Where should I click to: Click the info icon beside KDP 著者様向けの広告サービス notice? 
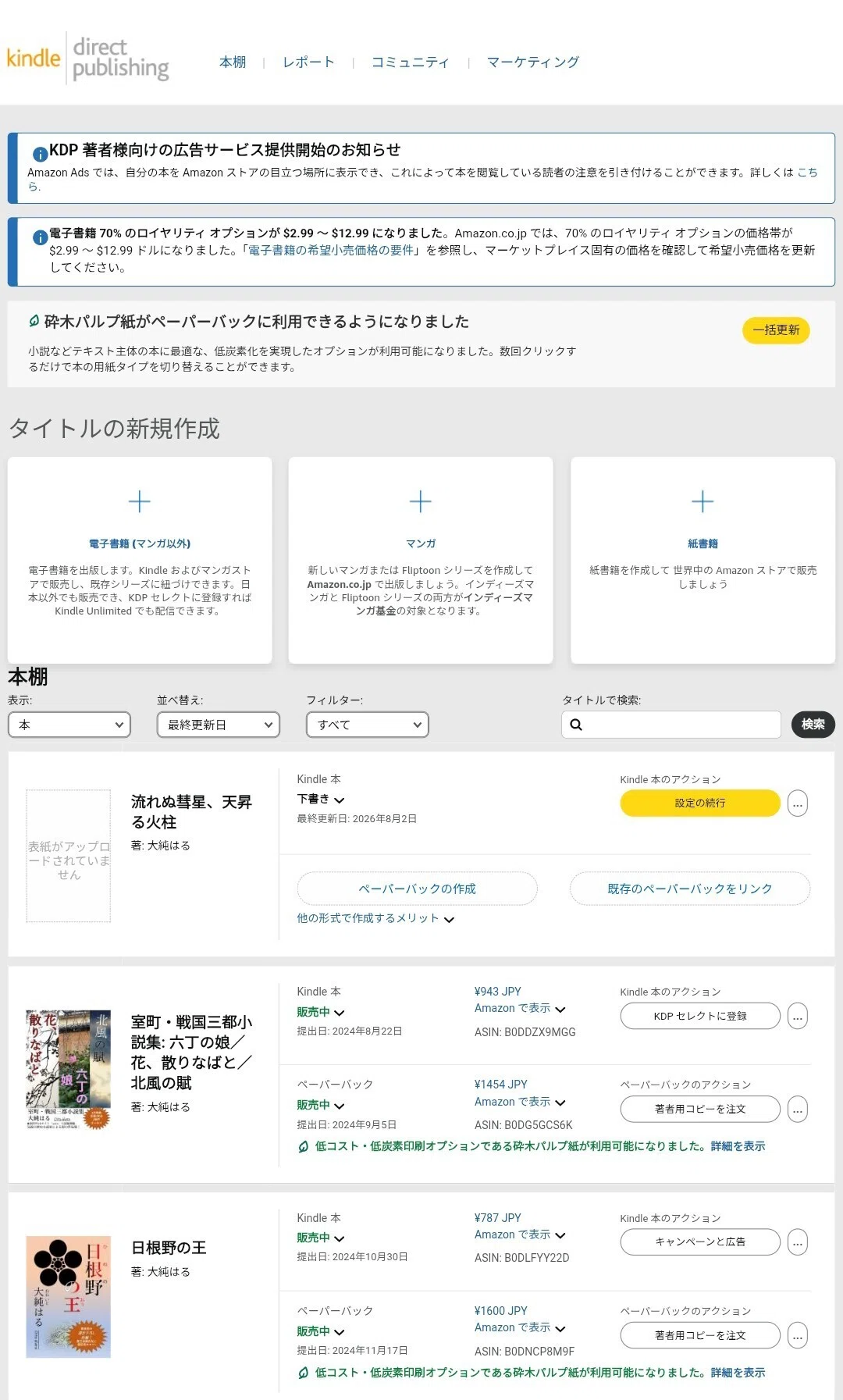tap(40, 154)
